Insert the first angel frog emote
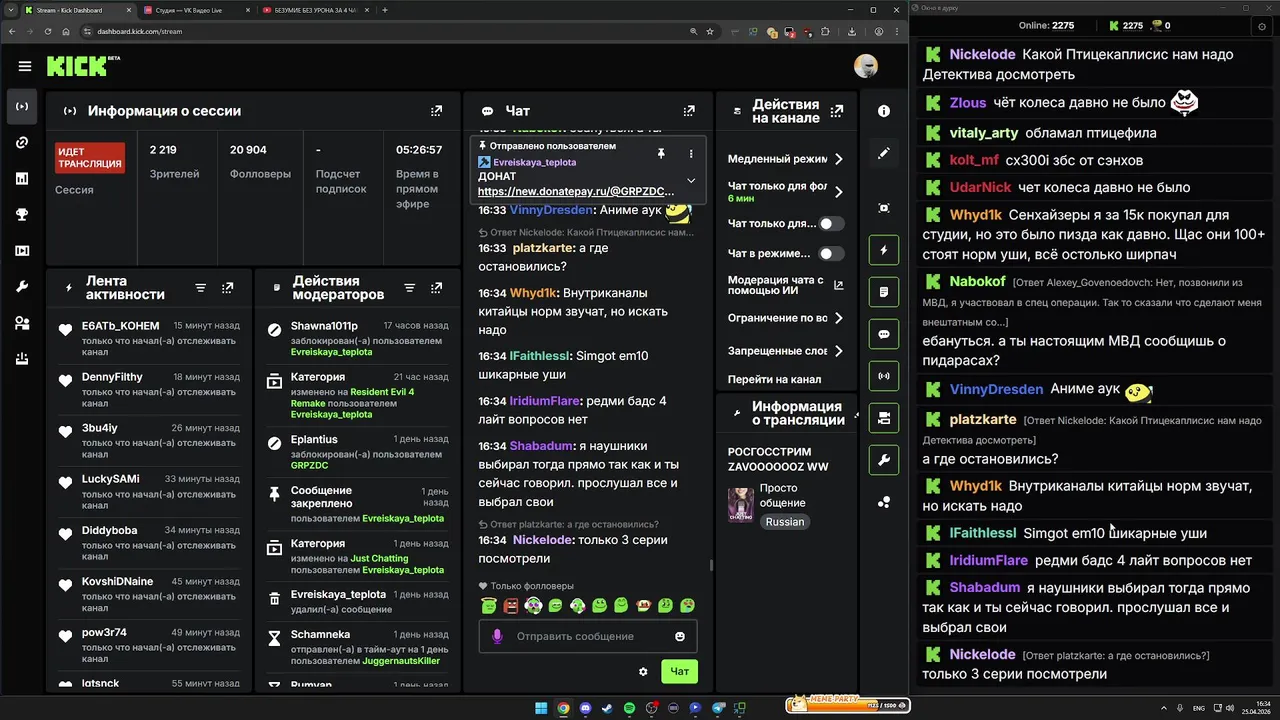The image size is (1280, 720). [489, 606]
